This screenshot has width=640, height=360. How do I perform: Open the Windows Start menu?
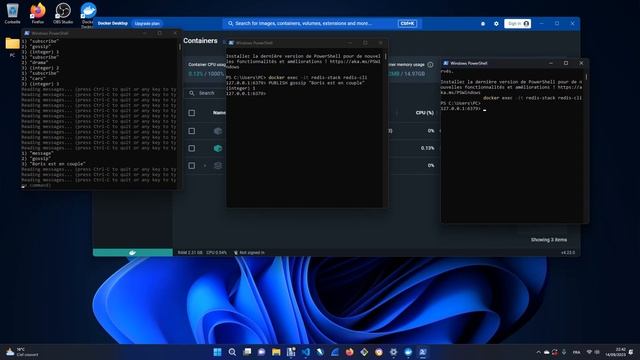tap(217, 352)
